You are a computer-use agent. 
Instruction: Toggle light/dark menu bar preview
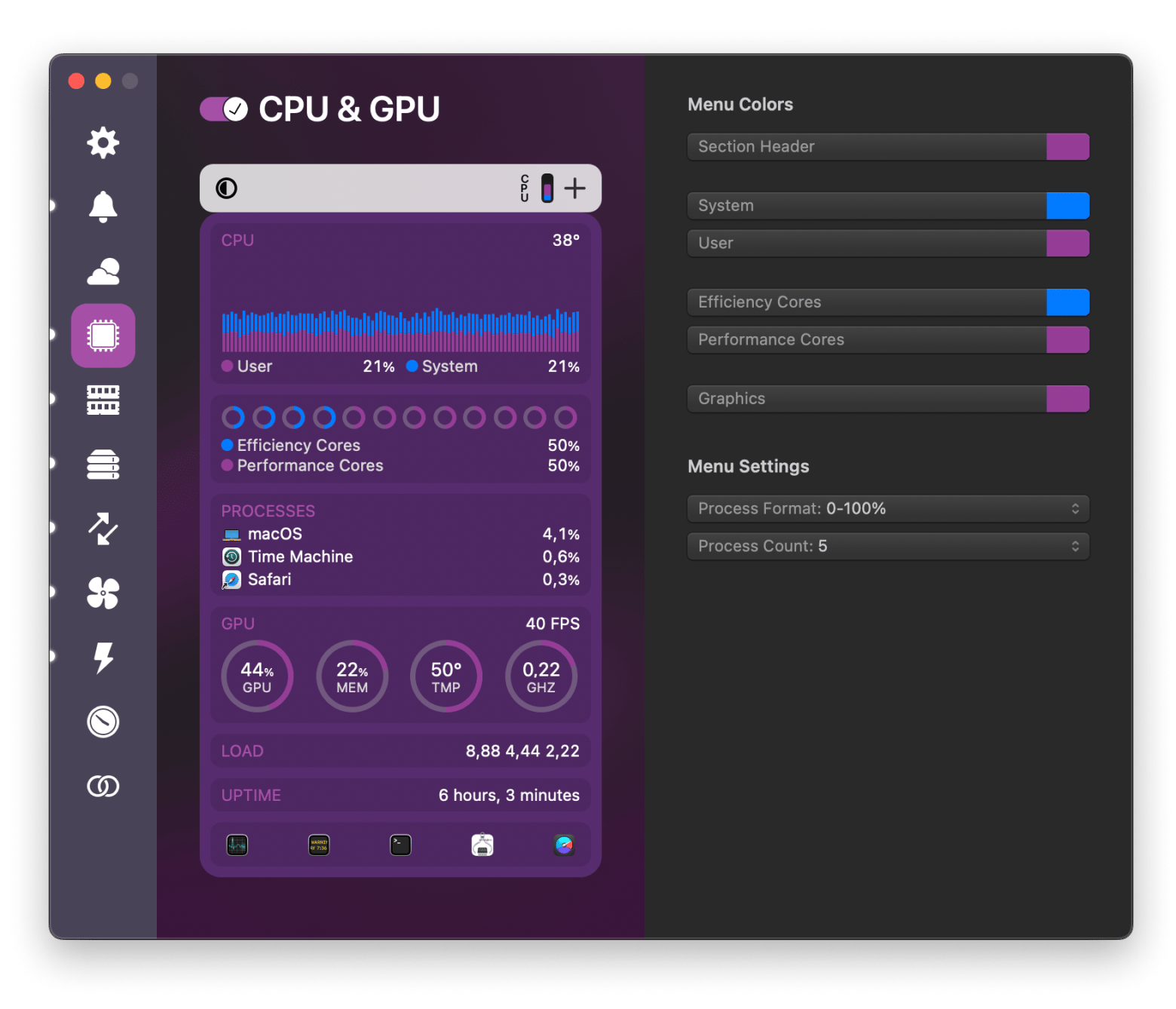click(227, 188)
